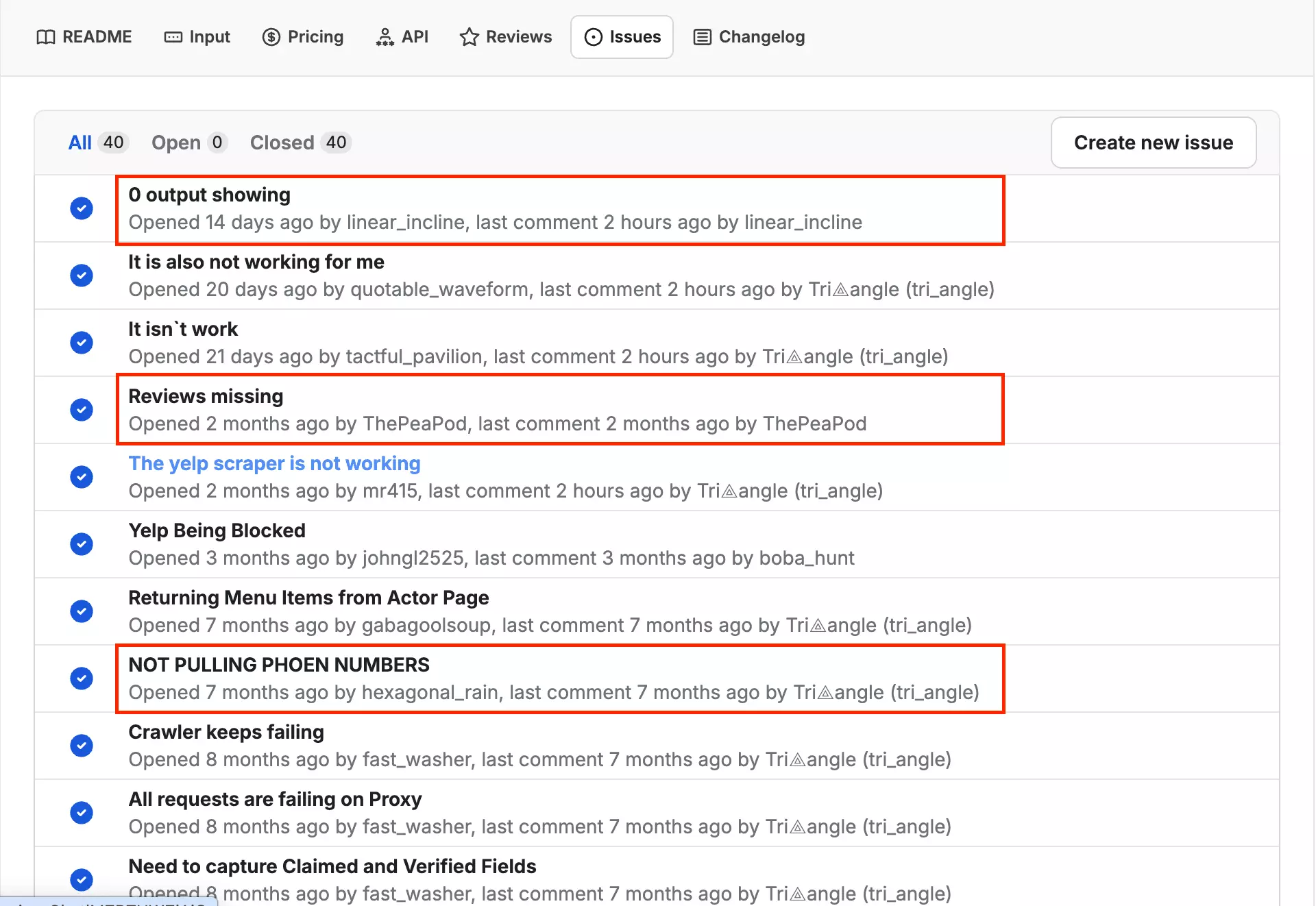Click 'Opened 2 months ago by mr415' text
This screenshot has height=906, width=1316.
tap(273, 491)
